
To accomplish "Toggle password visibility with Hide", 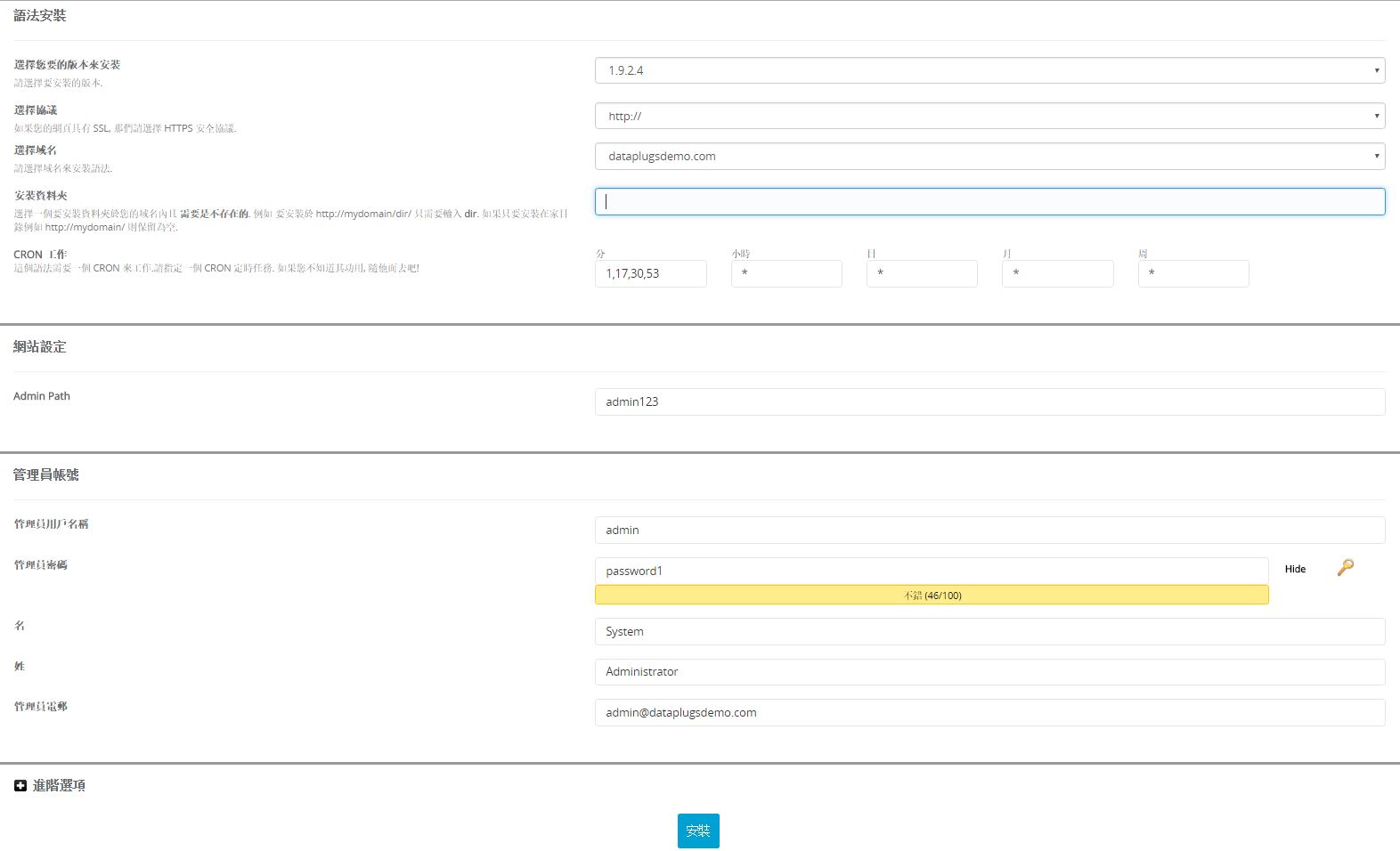I will tap(1295, 569).
